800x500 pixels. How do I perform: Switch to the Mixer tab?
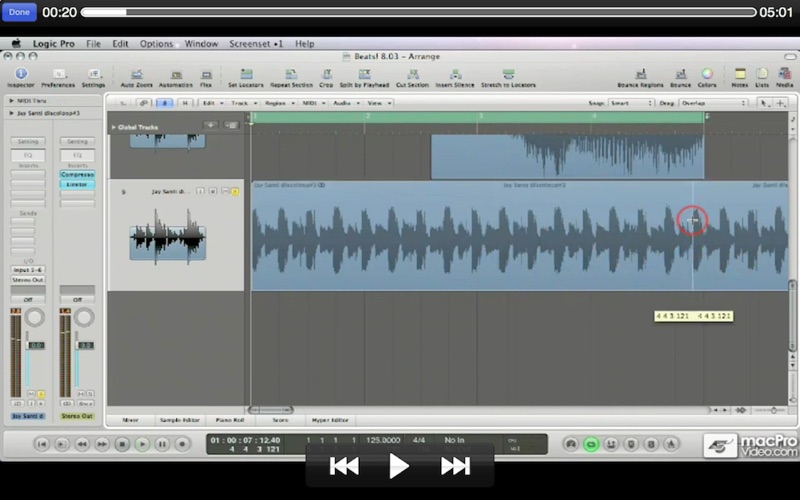click(131, 420)
